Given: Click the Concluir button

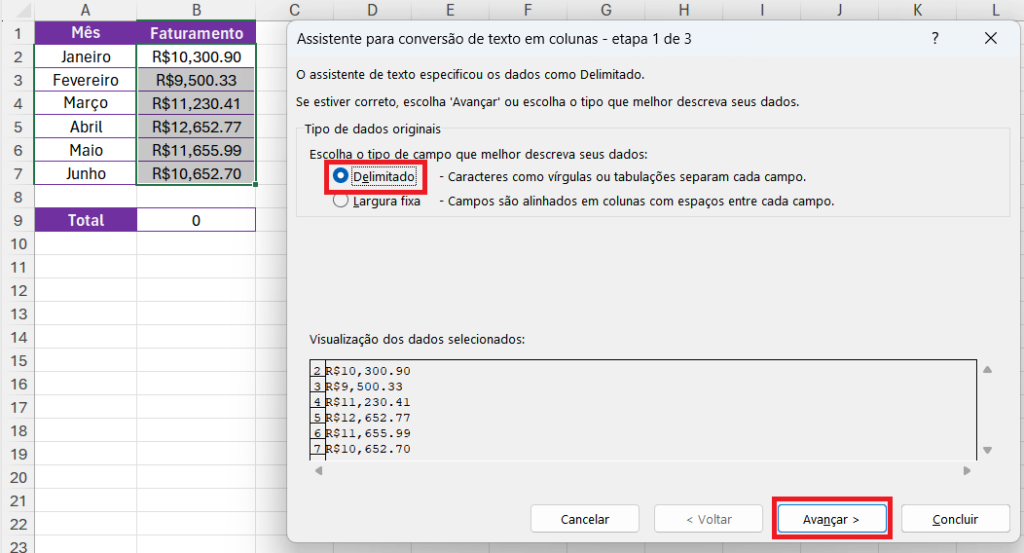Looking at the screenshot, I should [955, 519].
